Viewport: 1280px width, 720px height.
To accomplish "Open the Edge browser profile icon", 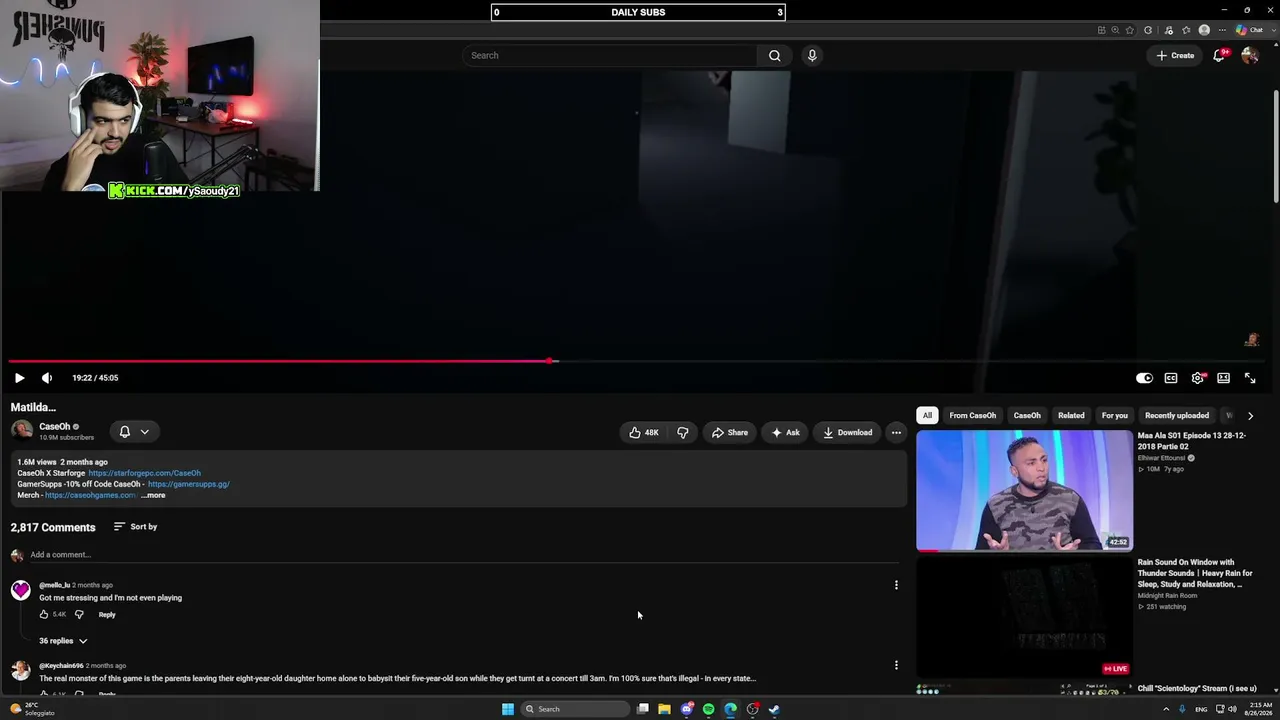I will pyautogui.click(x=1204, y=30).
